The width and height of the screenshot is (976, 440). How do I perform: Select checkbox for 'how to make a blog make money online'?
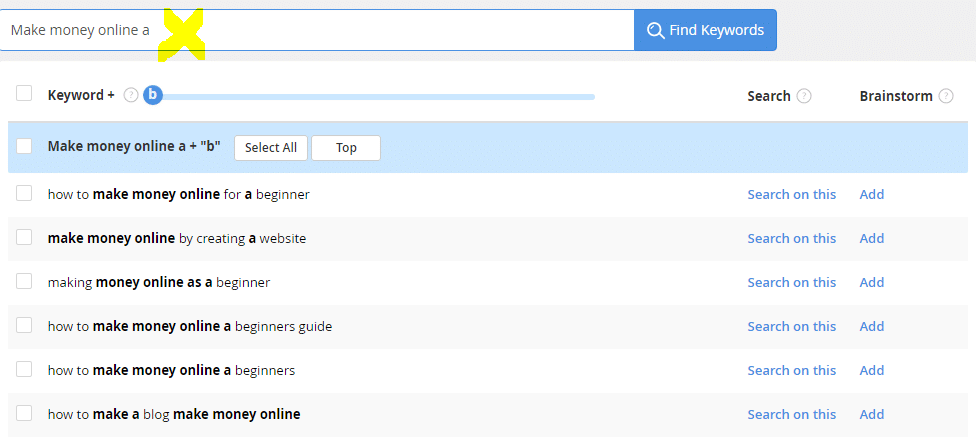[x=24, y=413]
